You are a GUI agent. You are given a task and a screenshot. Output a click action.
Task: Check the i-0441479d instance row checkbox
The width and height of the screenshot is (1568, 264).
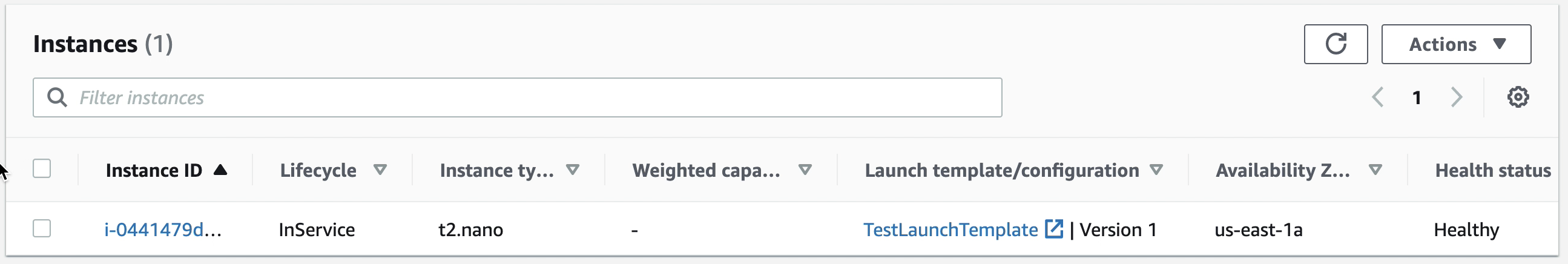[42, 229]
